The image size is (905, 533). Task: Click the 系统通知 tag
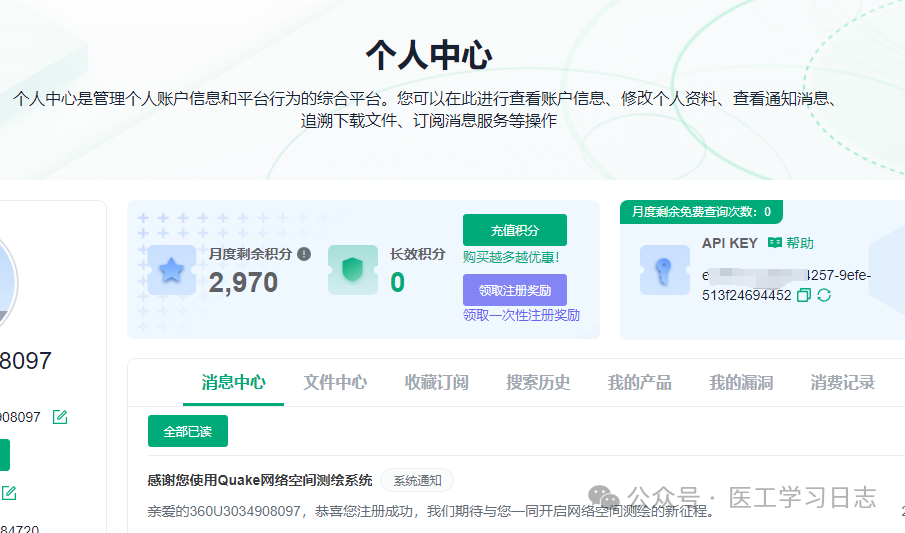point(417,480)
